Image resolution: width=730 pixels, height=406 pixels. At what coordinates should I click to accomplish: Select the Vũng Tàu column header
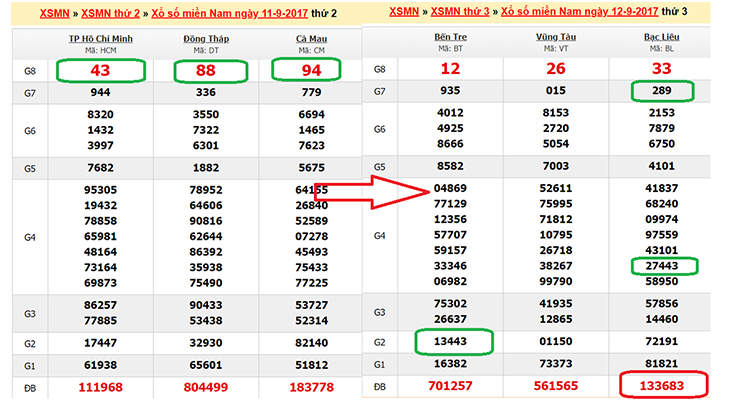[554, 38]
